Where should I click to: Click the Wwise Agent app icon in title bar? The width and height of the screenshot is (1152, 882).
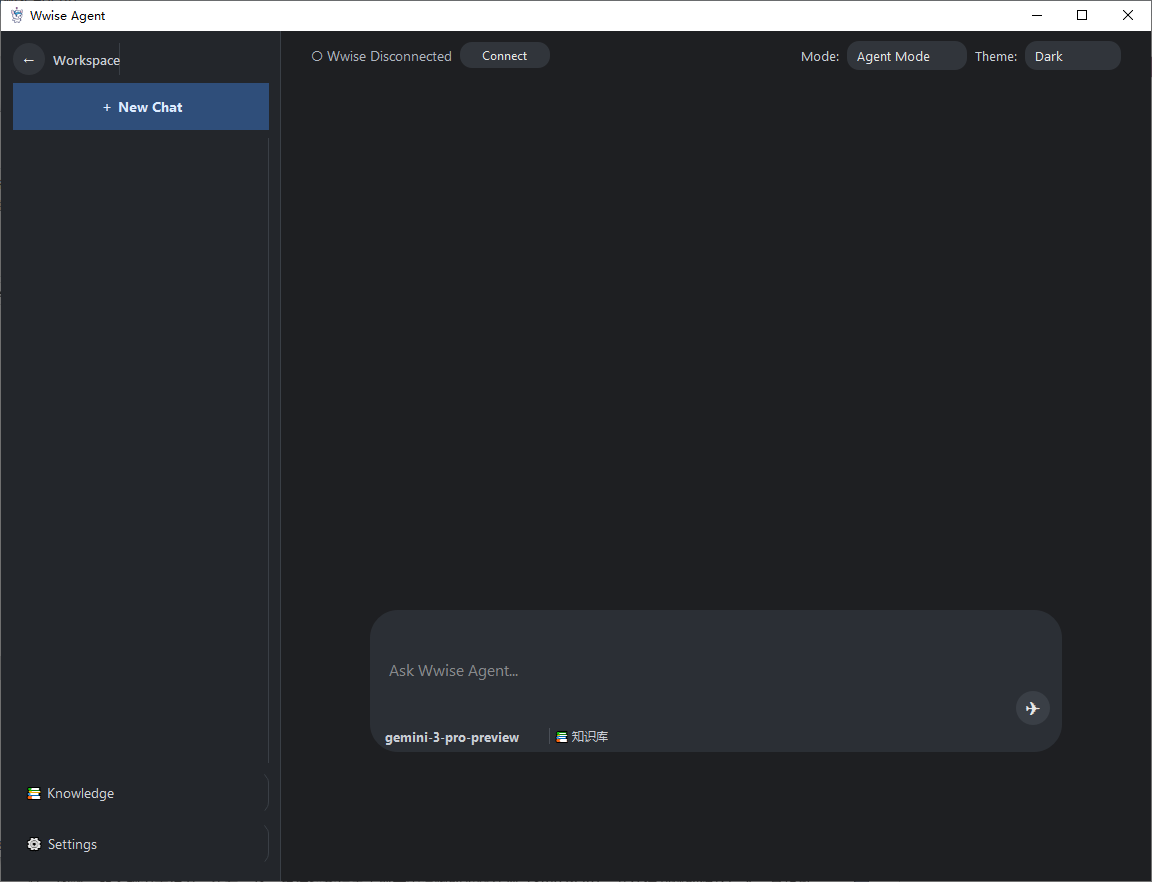(x=16, y=15)
